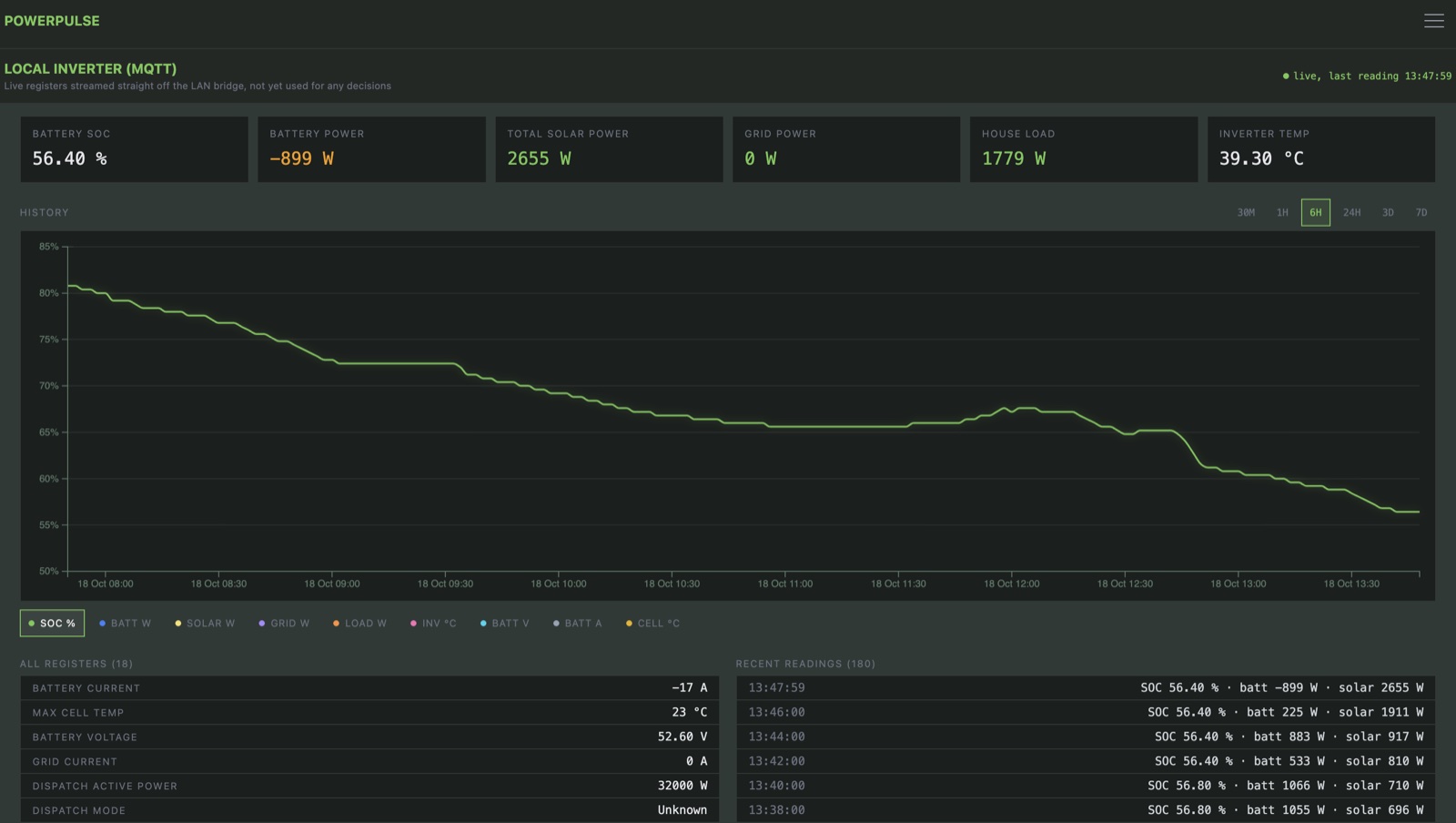Select the Battery Voltage register row
This screenshot has width=1456, height=823.
tap(369, 737)
